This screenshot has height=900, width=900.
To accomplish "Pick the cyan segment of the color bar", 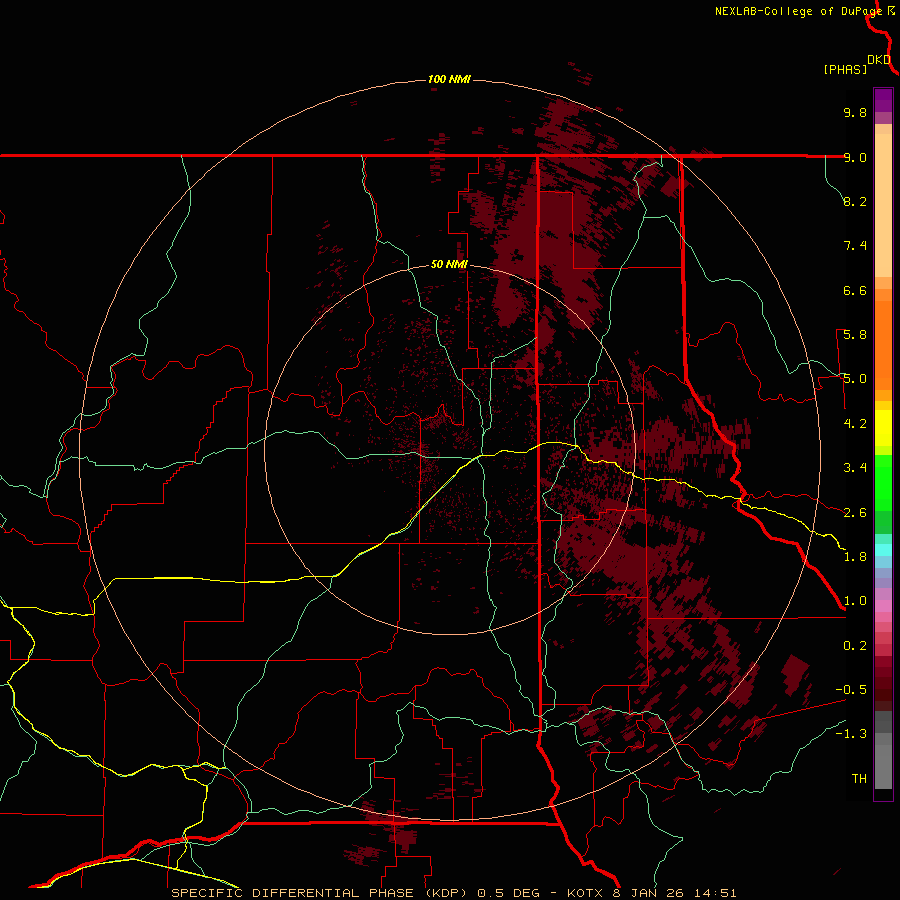I will click(x=883, y=550).
